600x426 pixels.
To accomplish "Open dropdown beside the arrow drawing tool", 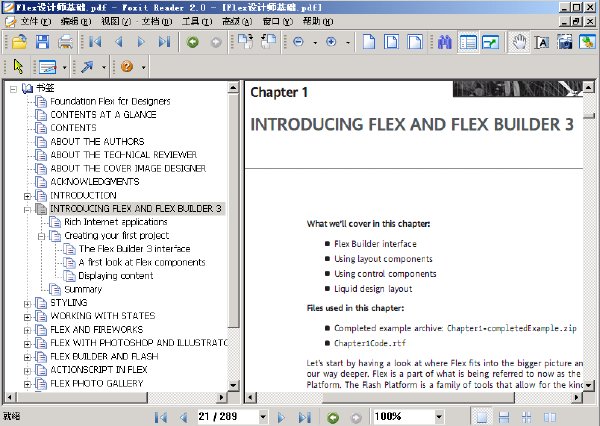I will pyautogui.click(x=104, y=67).
